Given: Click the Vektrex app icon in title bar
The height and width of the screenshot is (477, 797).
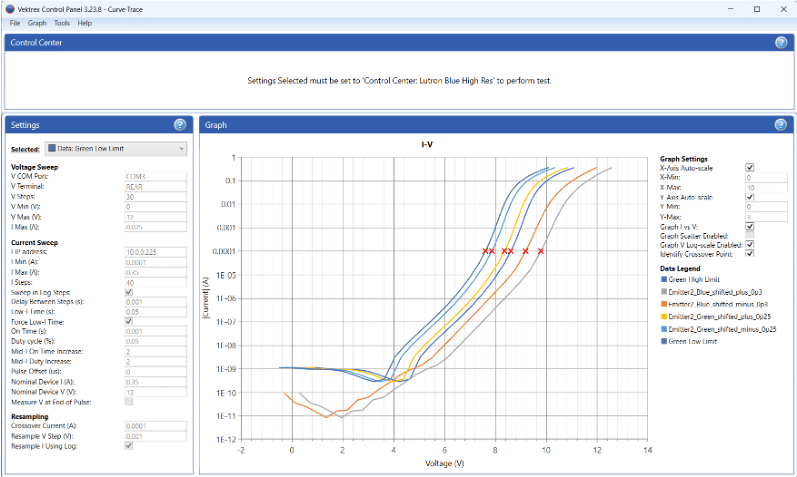Looking at the screenshot, I should coord(9,8).
